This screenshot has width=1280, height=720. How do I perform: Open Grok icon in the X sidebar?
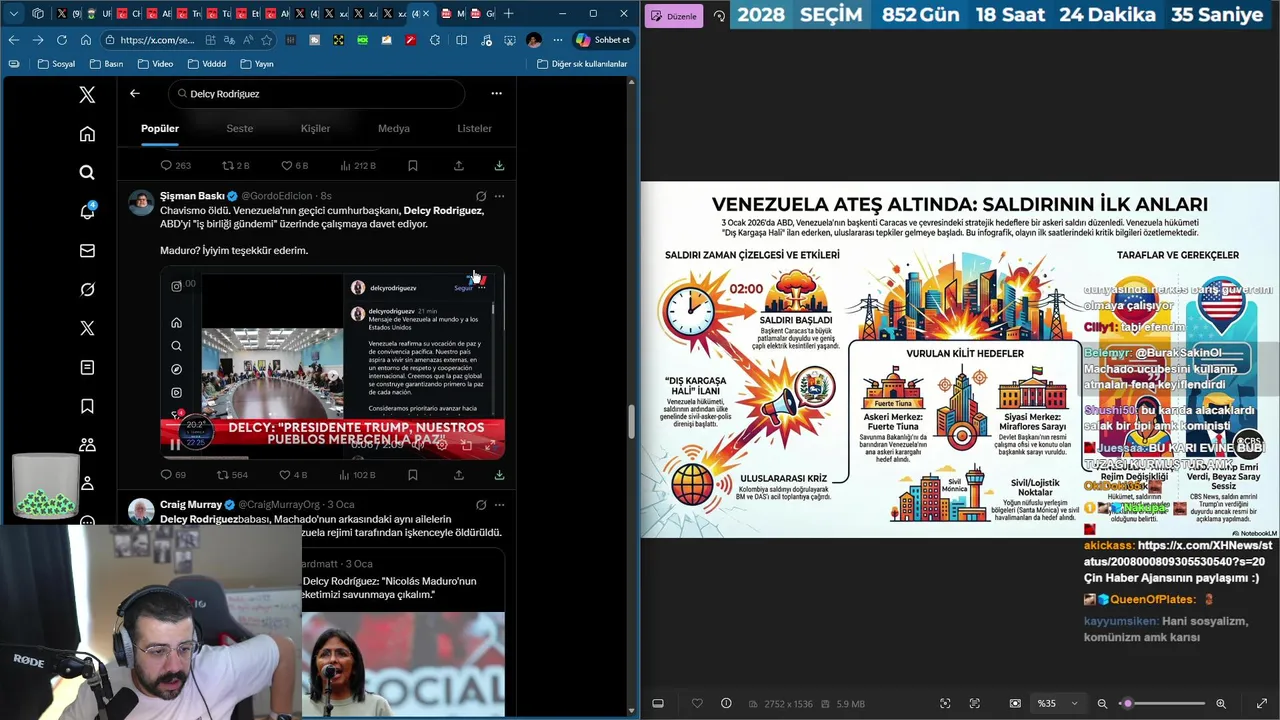click(x=87, y=289)
